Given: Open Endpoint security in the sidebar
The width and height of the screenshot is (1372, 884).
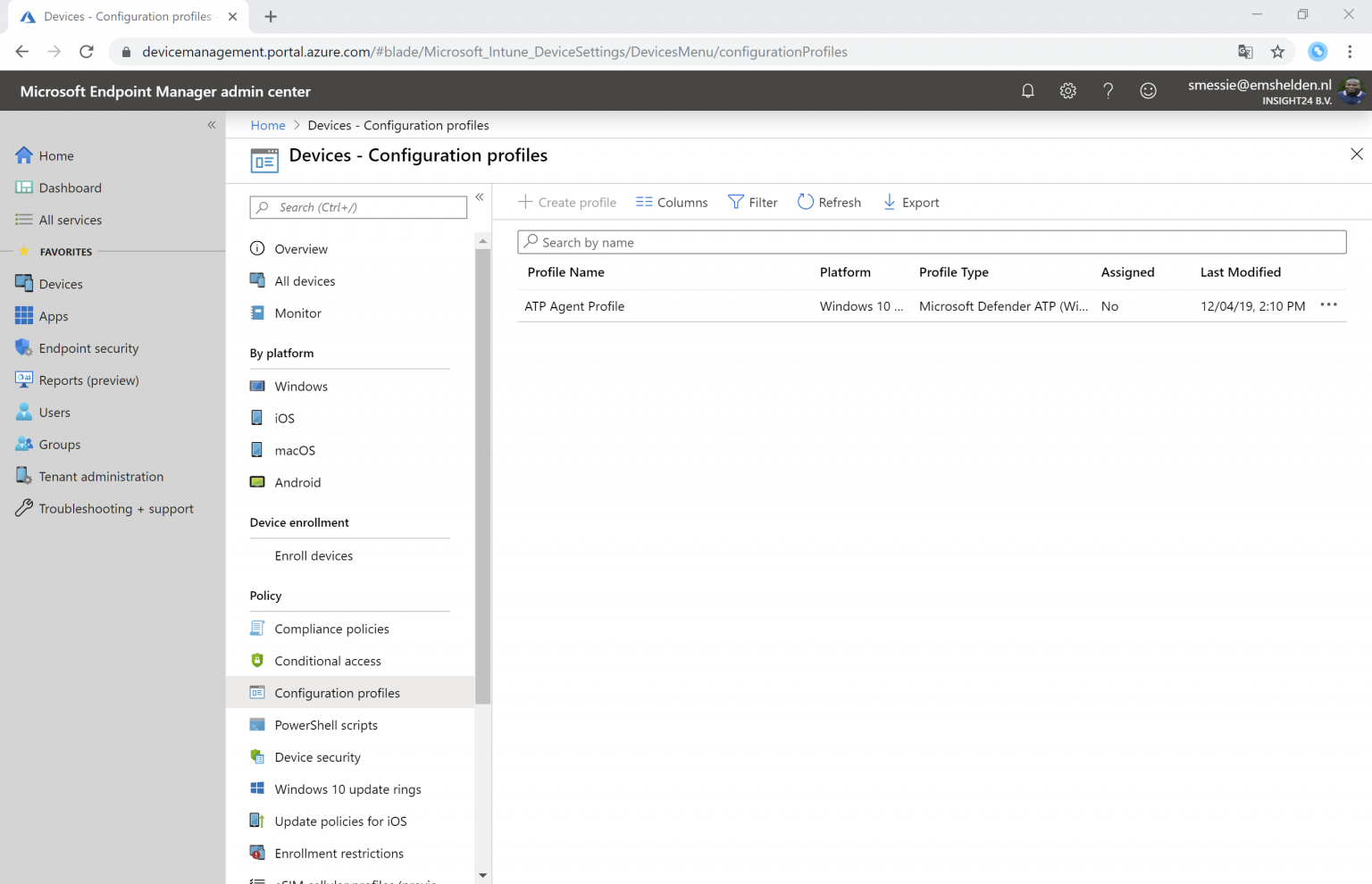Looking at the screenshot, I should click(x=88, y=347).
